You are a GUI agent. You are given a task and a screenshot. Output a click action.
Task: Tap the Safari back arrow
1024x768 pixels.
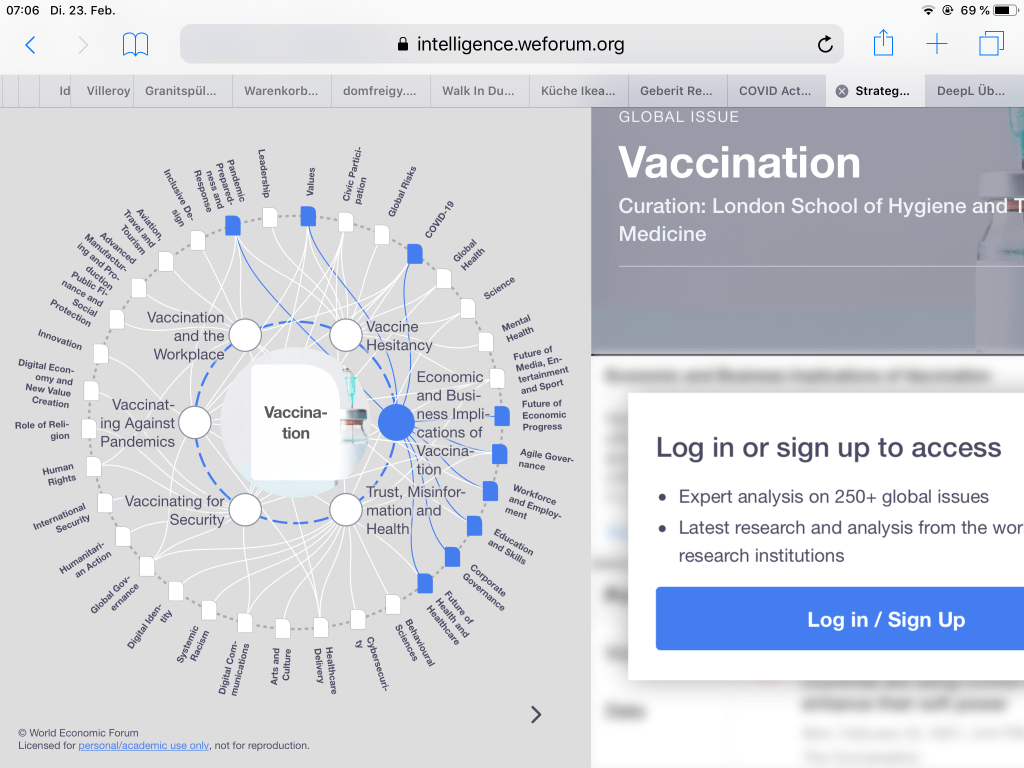[30, 45]
